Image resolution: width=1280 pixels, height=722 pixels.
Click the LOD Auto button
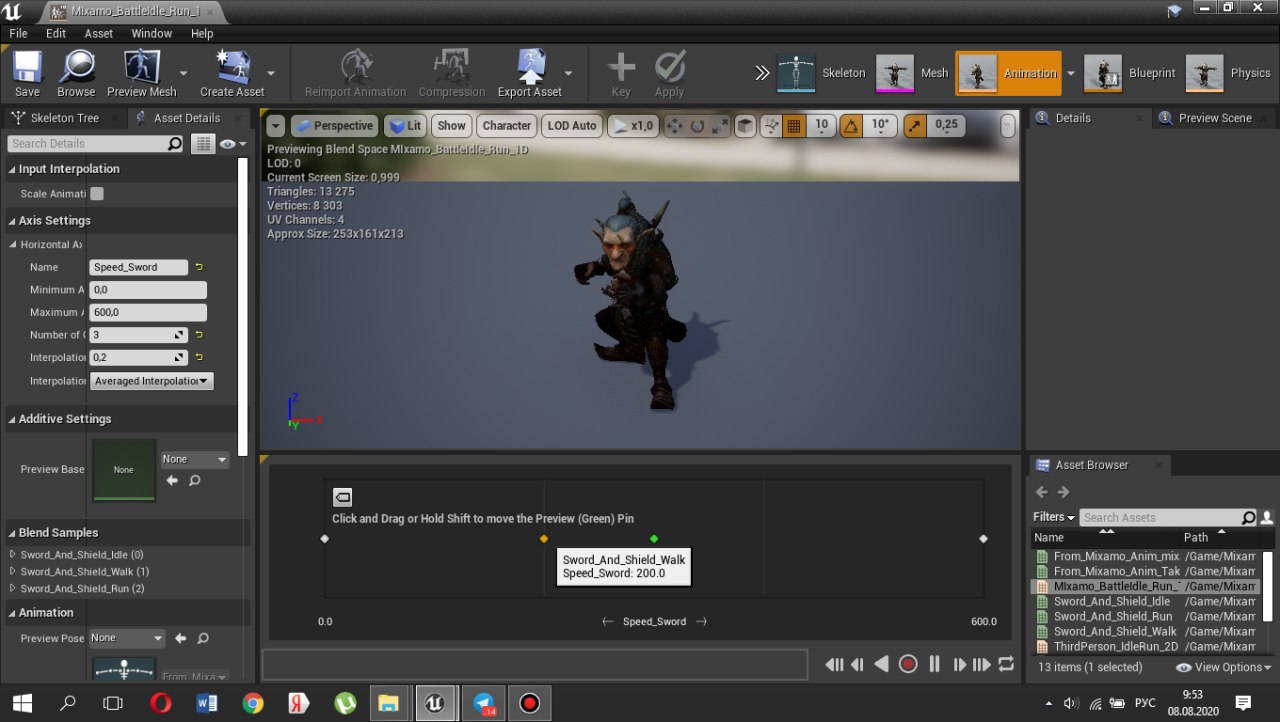[572, 126]
